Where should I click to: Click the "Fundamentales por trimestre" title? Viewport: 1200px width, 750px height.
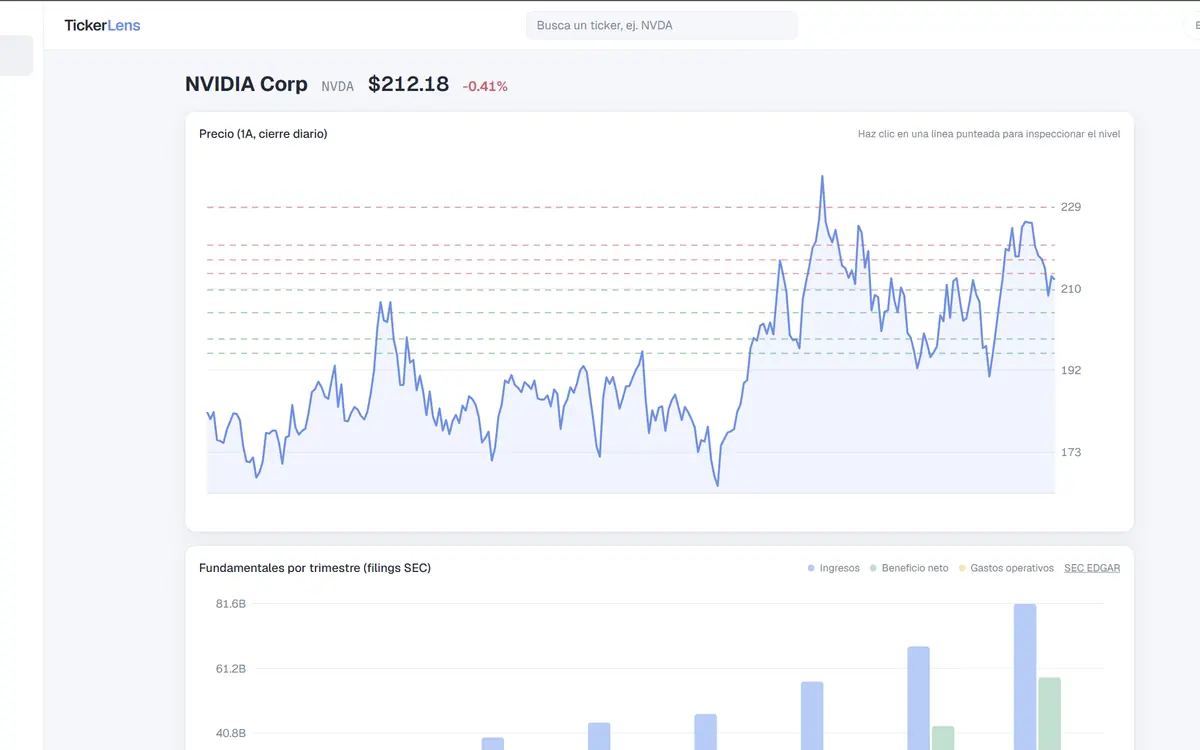click(x=315, y=568)
